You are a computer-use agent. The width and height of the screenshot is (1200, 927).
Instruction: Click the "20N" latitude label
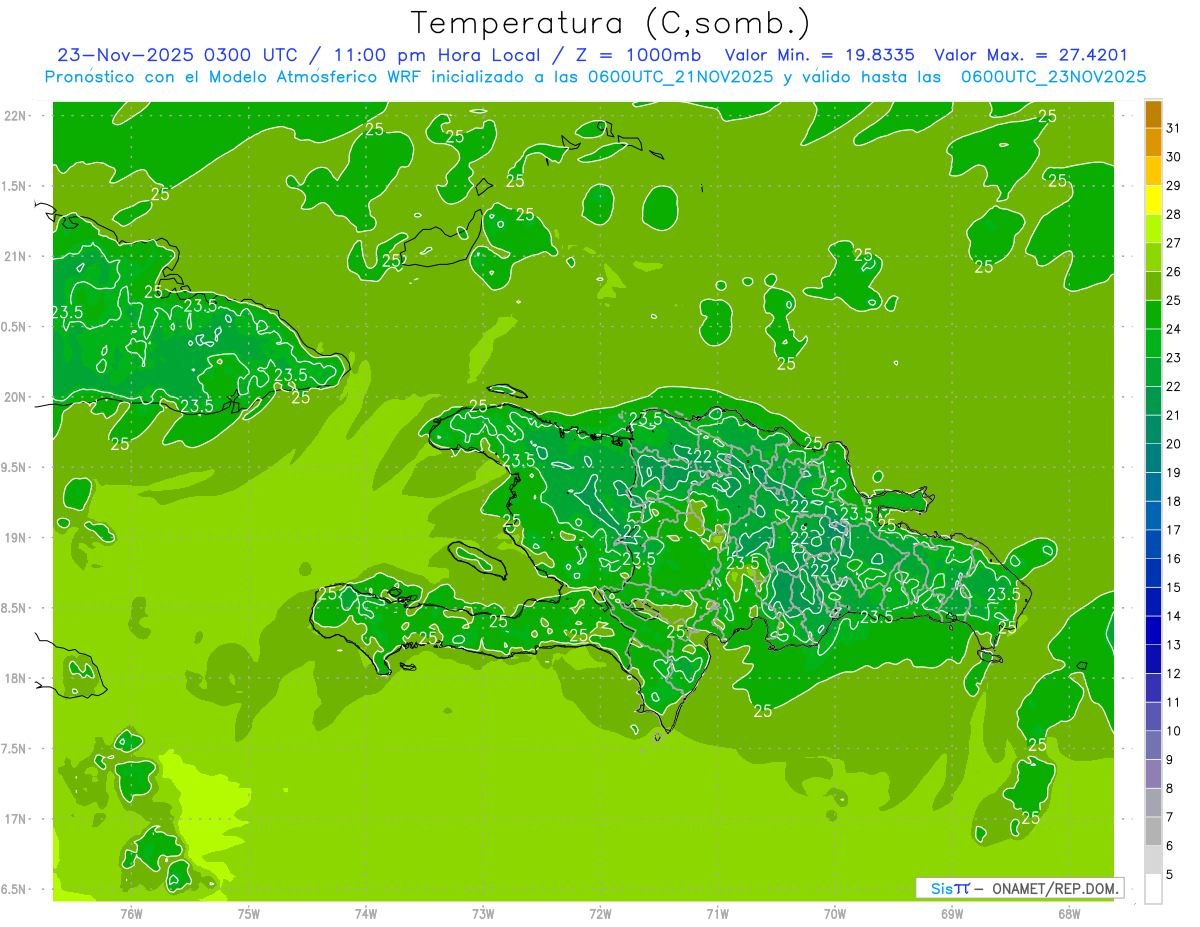(x=15, y=397)
